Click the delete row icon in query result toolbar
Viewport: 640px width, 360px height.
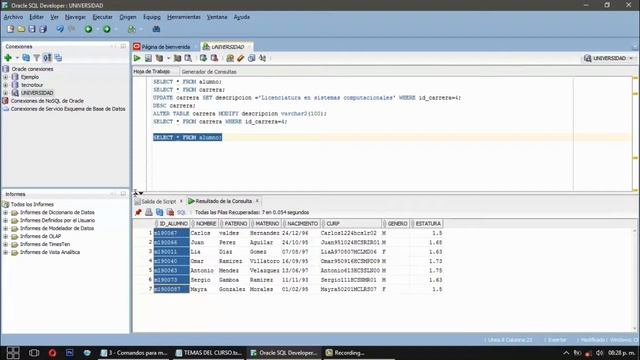click(170, 212)
